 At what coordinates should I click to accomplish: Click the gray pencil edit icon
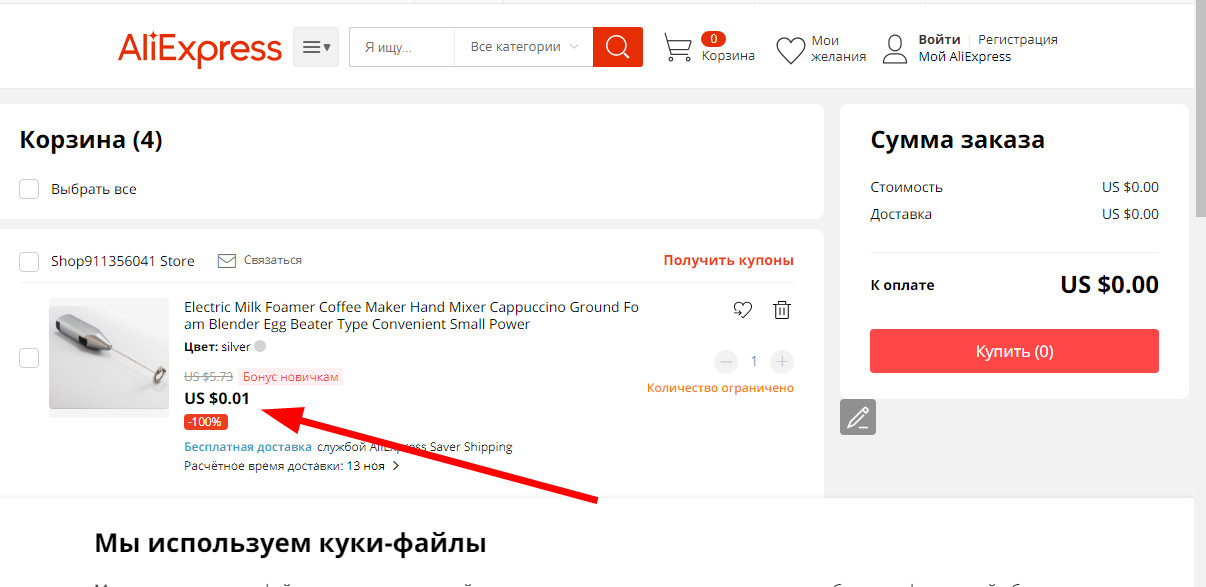click(x=857, y=417)
